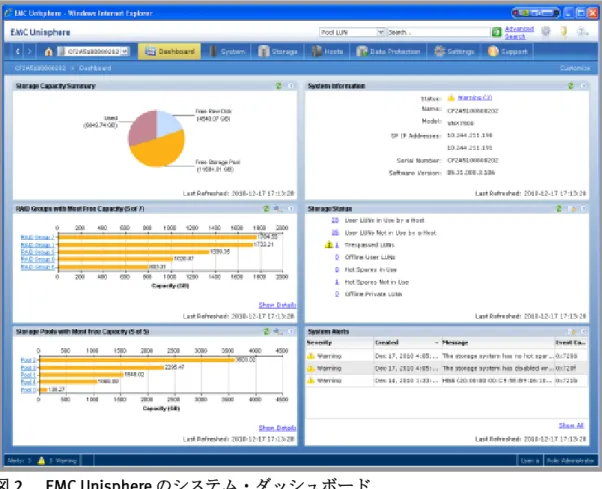Image resolution: width=602 pixels, height=489 pixels.
Task: Open the System tab
Action: pyautogui.click(x=227, y=51)
